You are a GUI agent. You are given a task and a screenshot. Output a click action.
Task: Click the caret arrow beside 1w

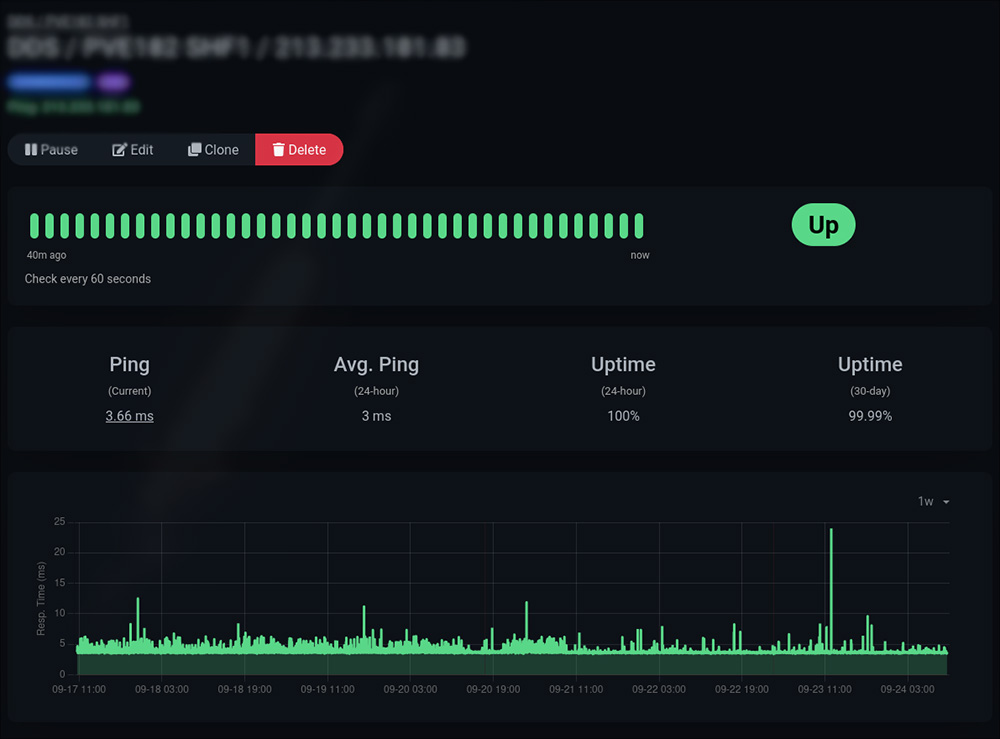tap(946, 502)
